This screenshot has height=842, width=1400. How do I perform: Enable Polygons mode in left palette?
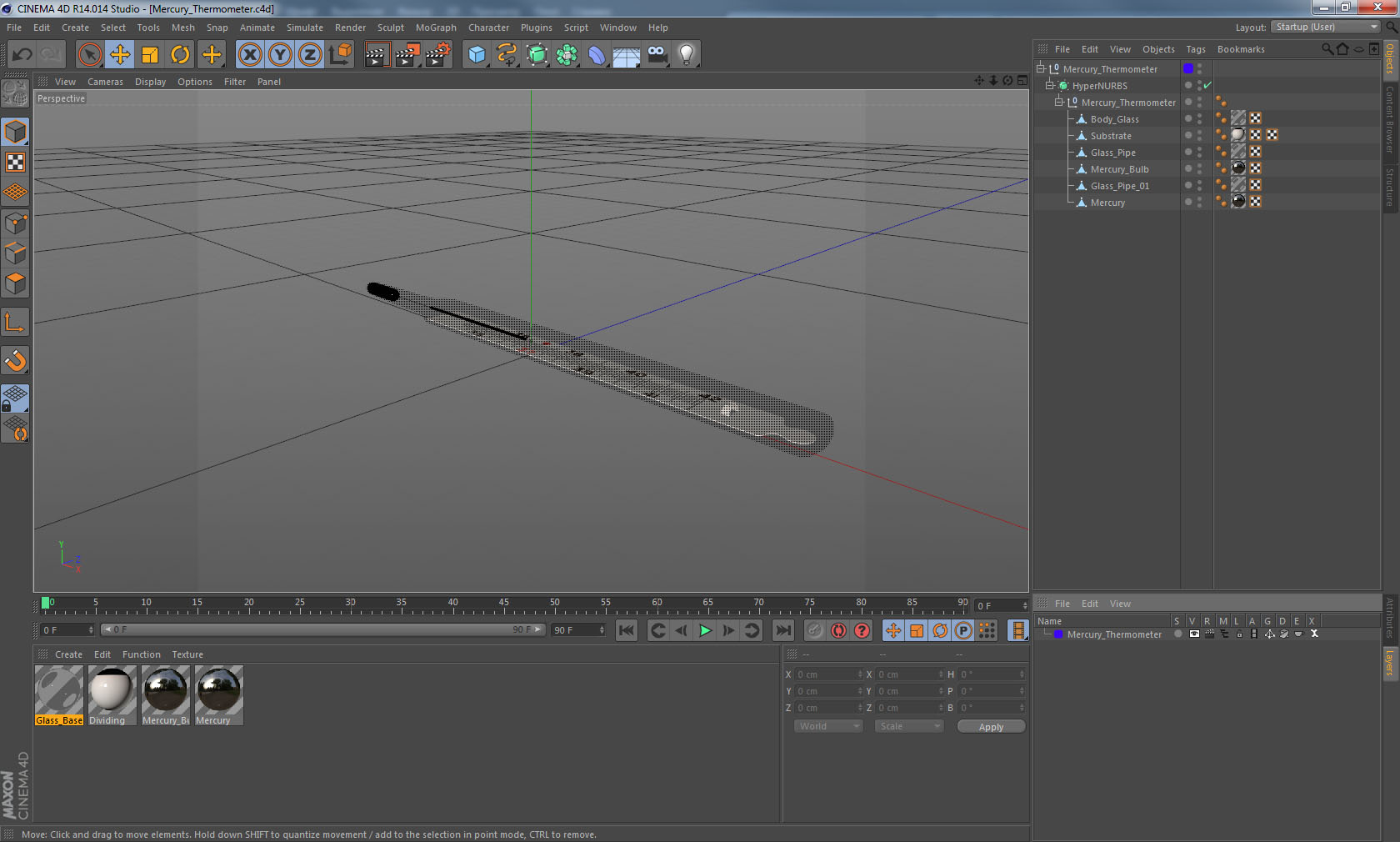[x=16, y=283]
